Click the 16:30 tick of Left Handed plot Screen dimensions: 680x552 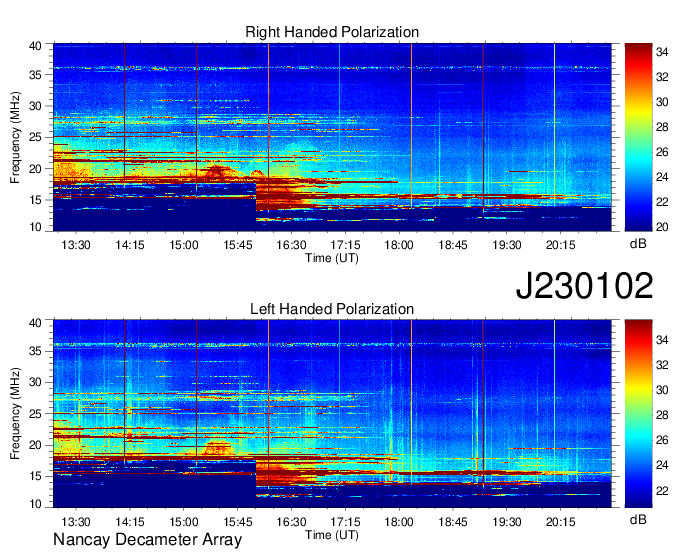click(291, 522)
